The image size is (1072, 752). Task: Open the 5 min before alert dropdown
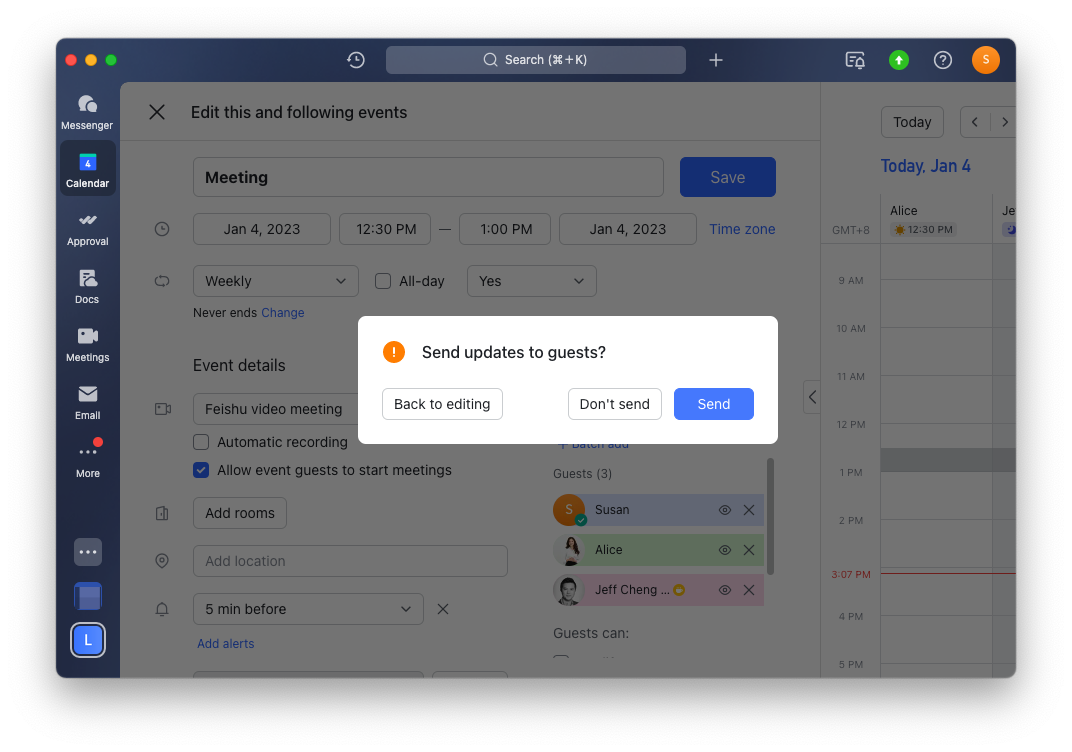[307, 609]
